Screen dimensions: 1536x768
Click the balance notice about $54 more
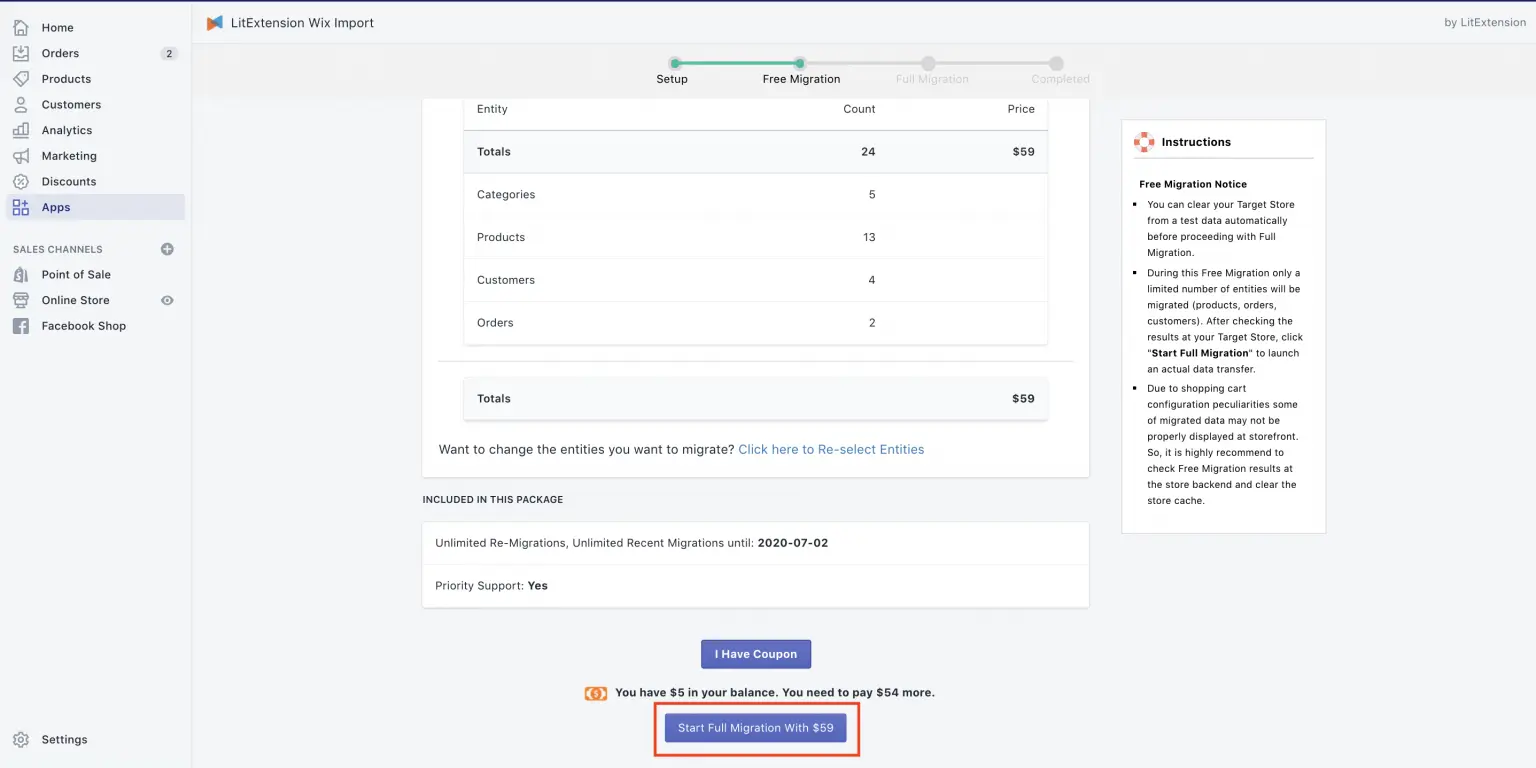coord(775,692)
